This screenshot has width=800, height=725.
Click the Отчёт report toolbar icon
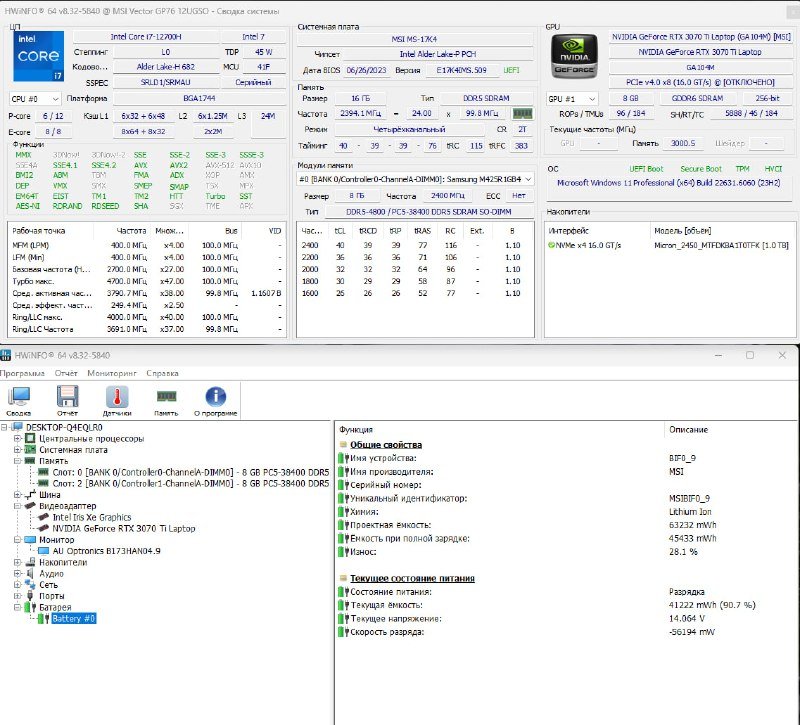click(68, 398)
